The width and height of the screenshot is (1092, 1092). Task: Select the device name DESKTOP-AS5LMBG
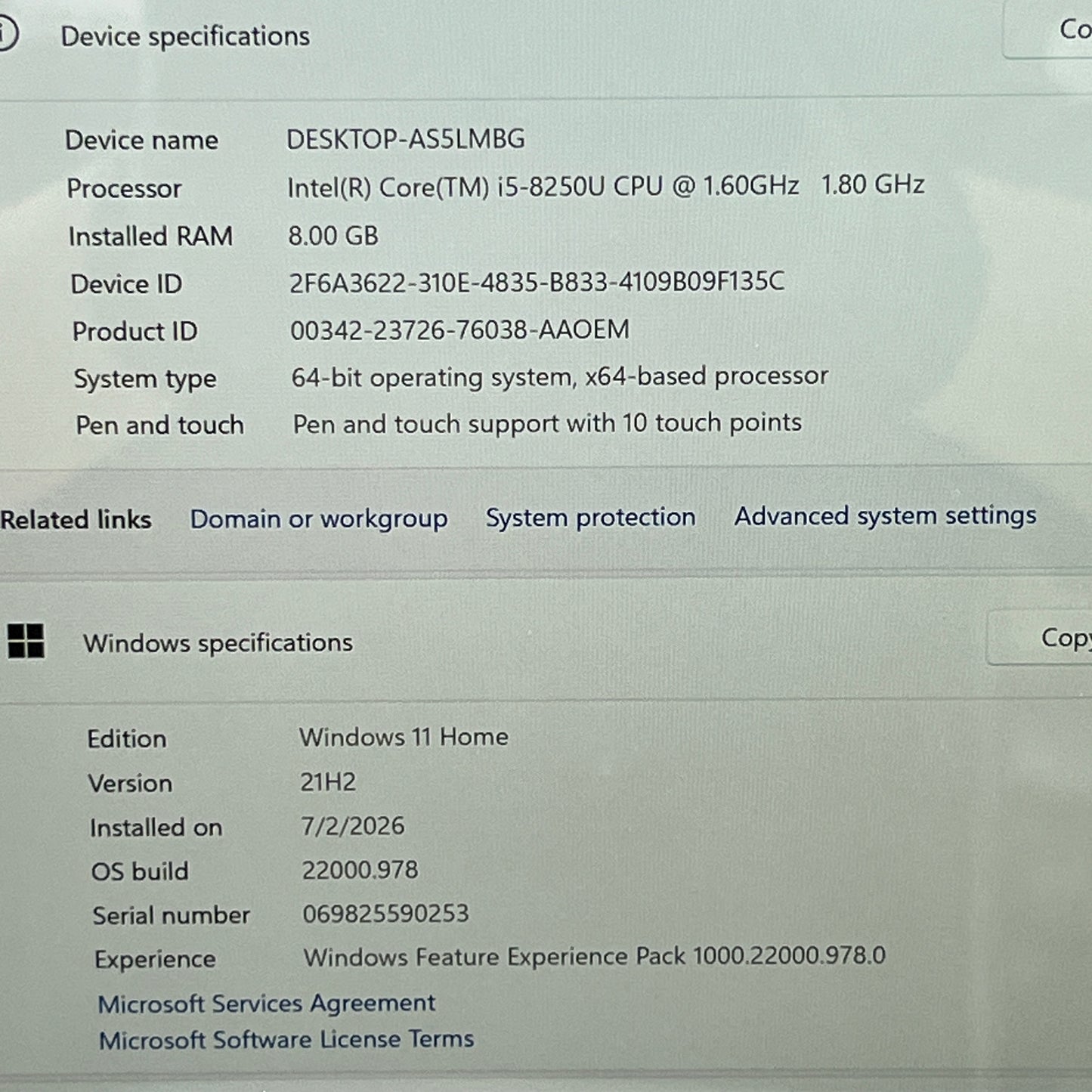[x=405, y=139]
